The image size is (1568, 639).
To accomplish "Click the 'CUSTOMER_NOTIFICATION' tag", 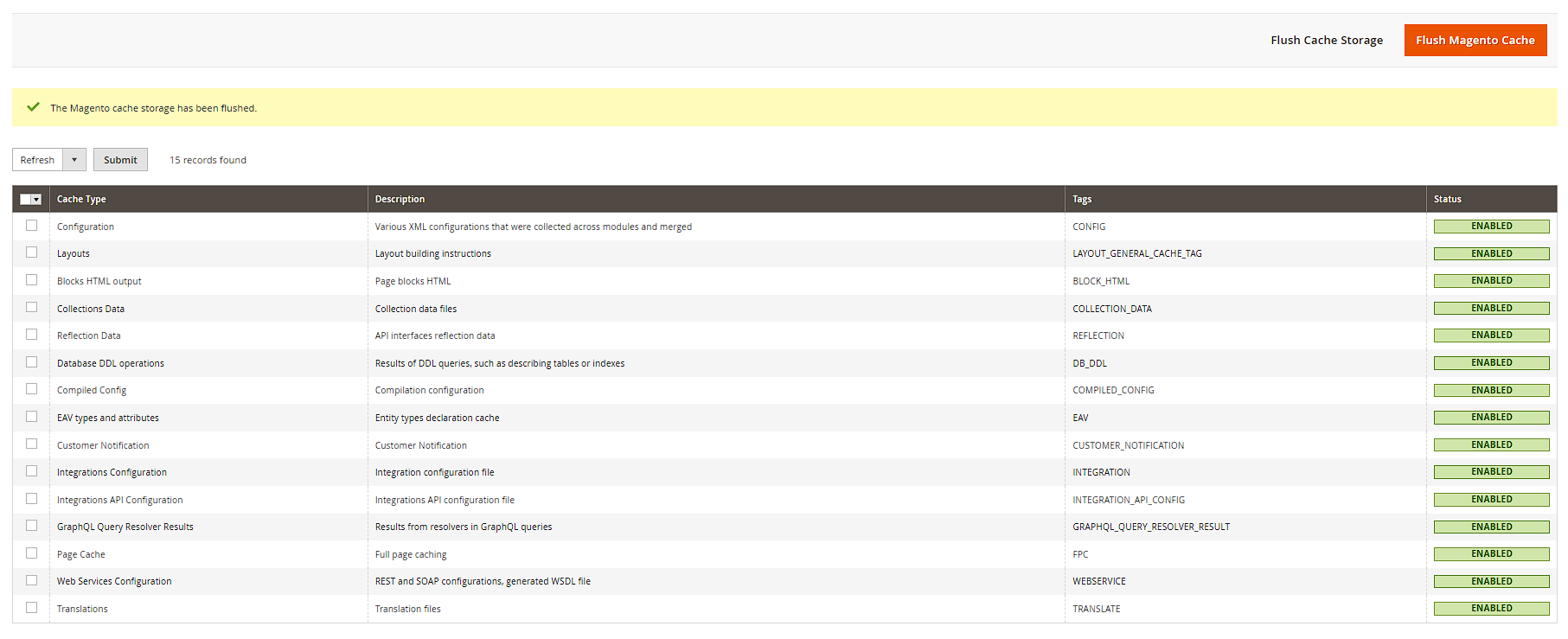I will tap(1129, 445).
